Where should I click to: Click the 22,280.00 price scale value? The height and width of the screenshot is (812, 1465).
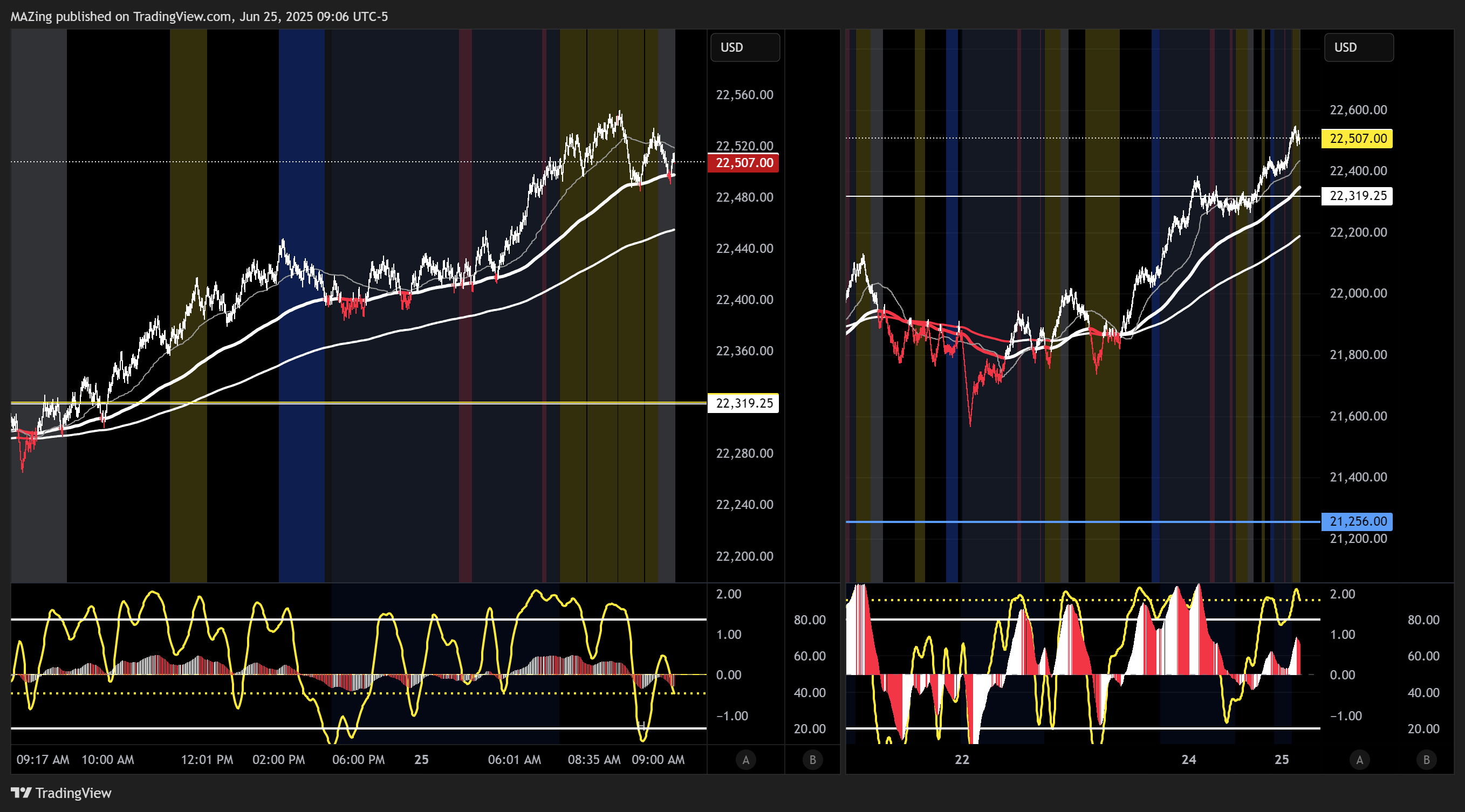744,453
